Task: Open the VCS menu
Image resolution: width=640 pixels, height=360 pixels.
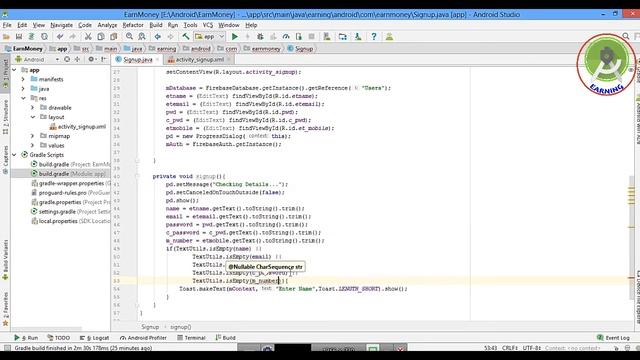Action: click(x=208, y=25)
